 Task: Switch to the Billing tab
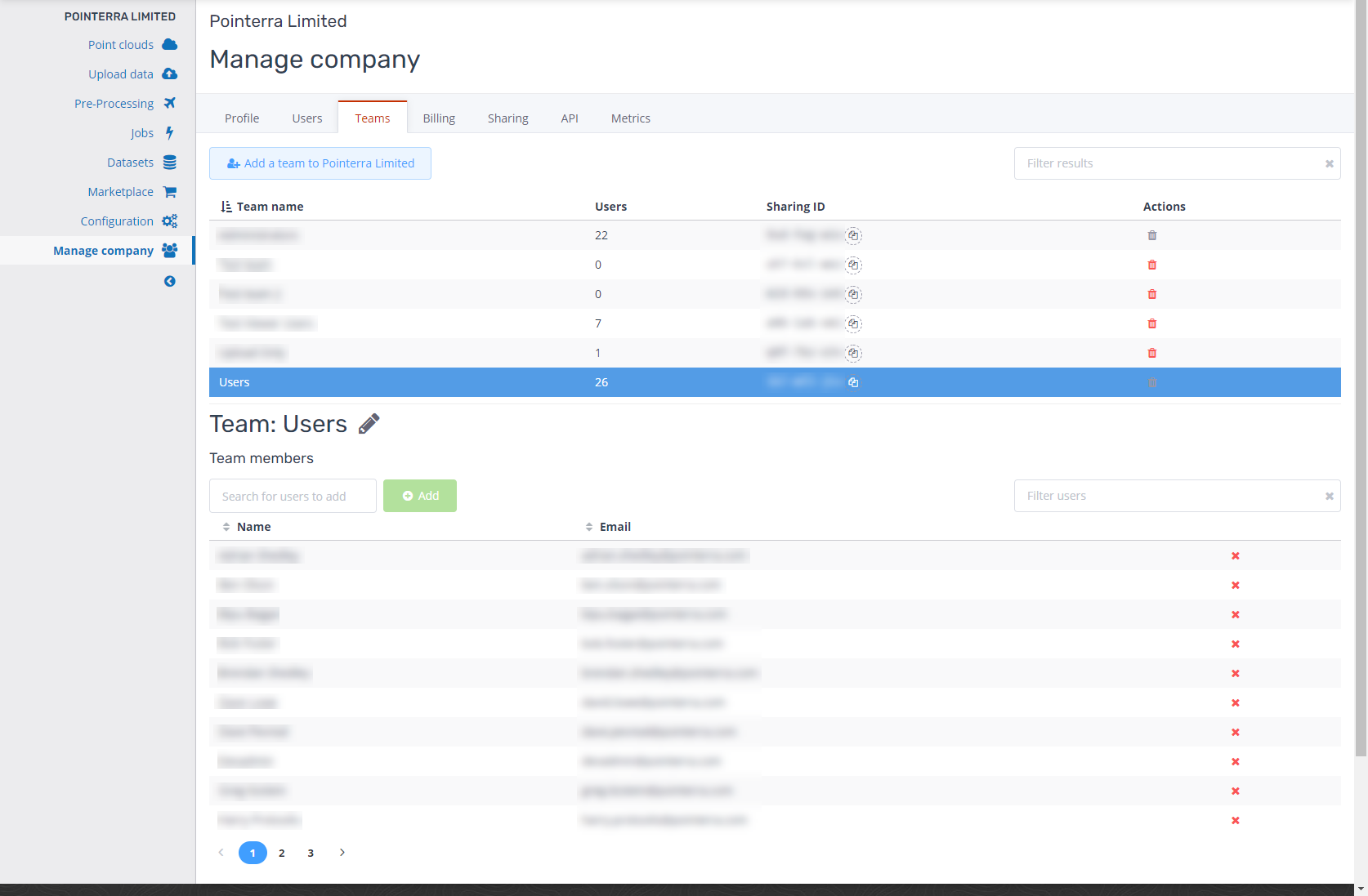pos(439,118)
